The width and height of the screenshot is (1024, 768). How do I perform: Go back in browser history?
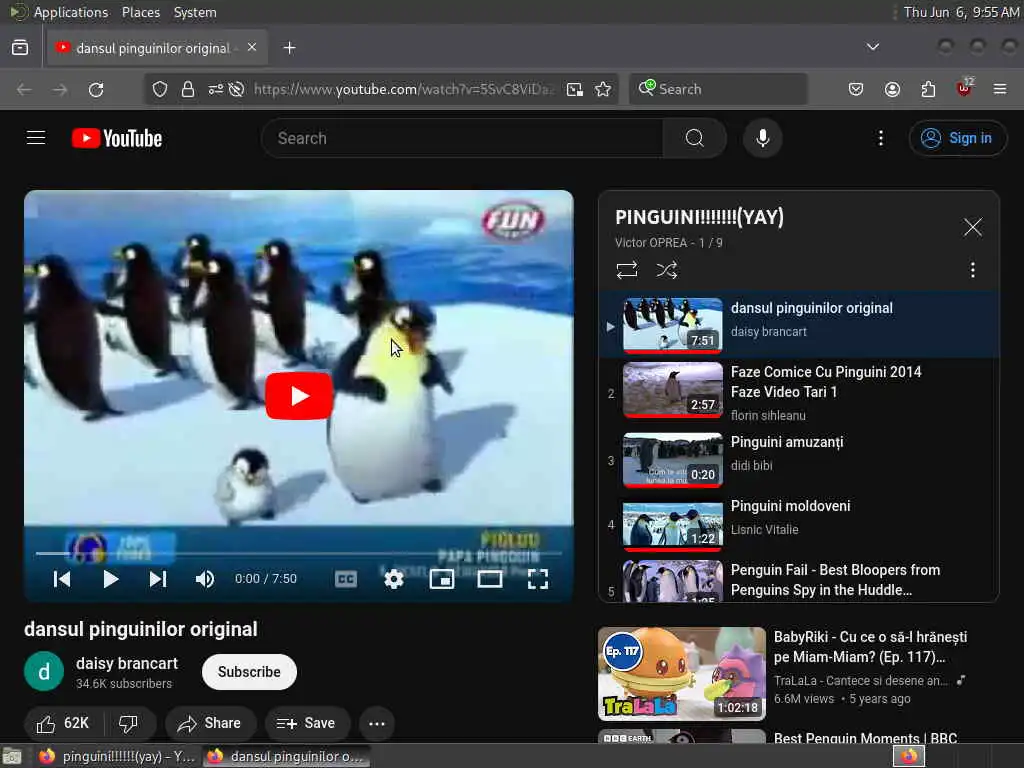(24, 89)
